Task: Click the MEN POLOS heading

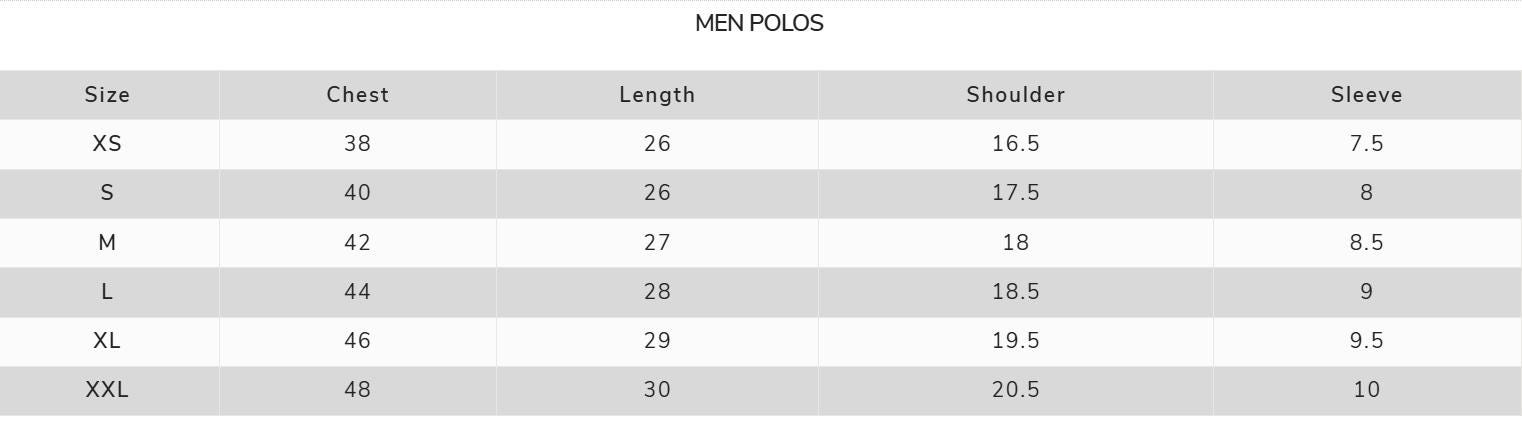Action: coord(759,24)
